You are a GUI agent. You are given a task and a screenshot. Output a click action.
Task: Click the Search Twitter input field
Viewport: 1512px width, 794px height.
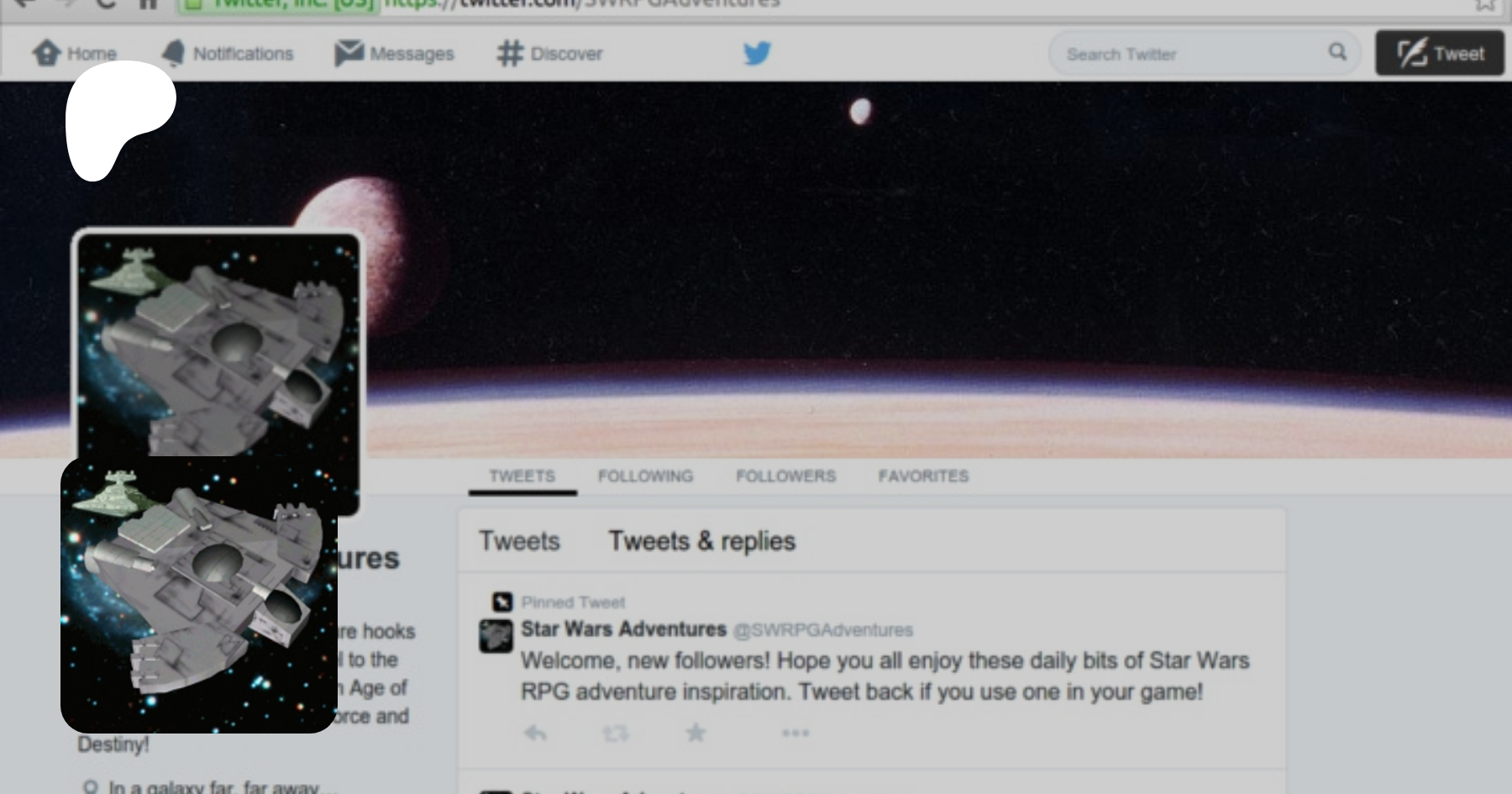pyautogui.click(x=1184, y=54)
